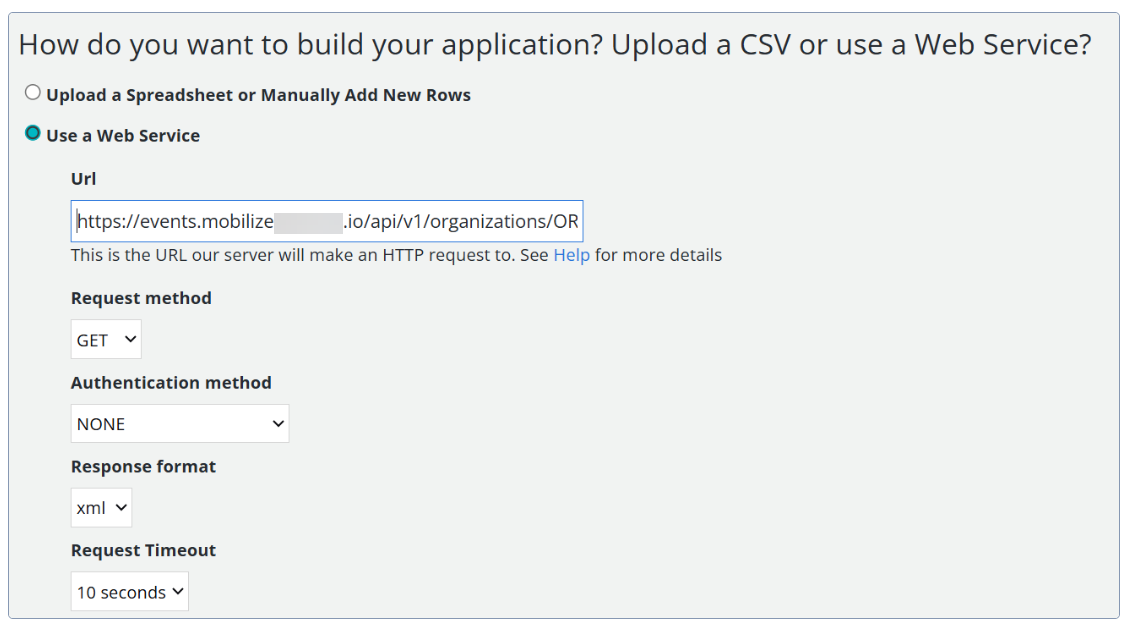Open the Help link under the Url field
Viewport: 1127px width, 625px height.
[x=571, y=255]
